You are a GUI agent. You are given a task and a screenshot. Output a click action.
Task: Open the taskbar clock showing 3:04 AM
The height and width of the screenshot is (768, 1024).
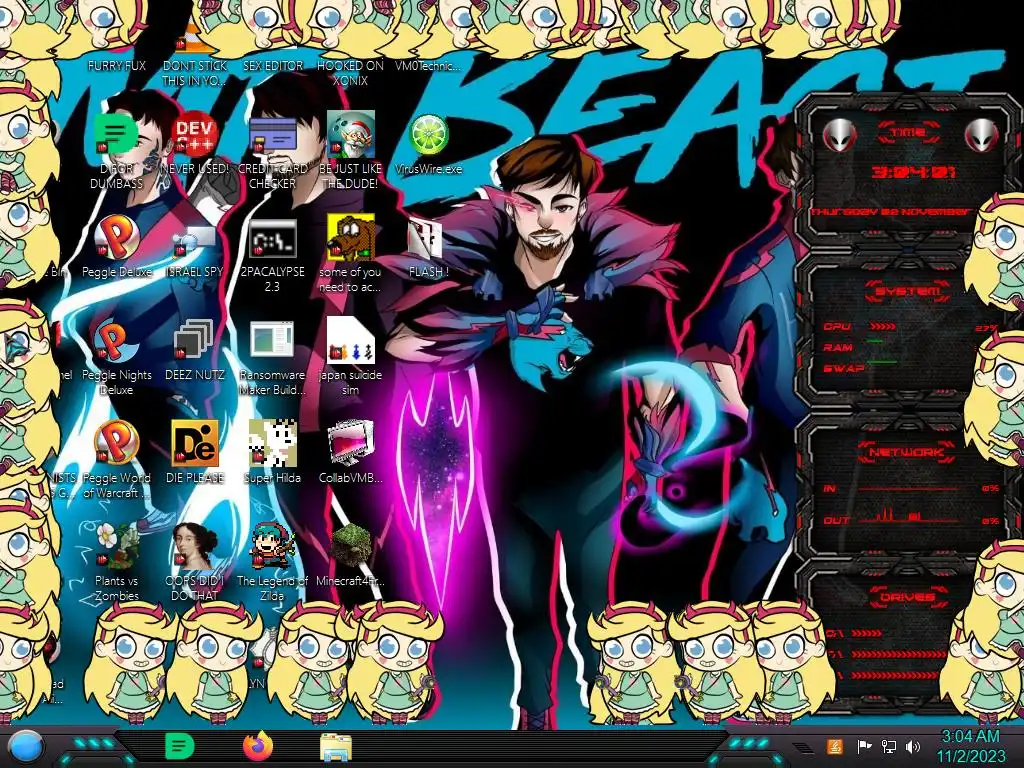coord(970,746)
